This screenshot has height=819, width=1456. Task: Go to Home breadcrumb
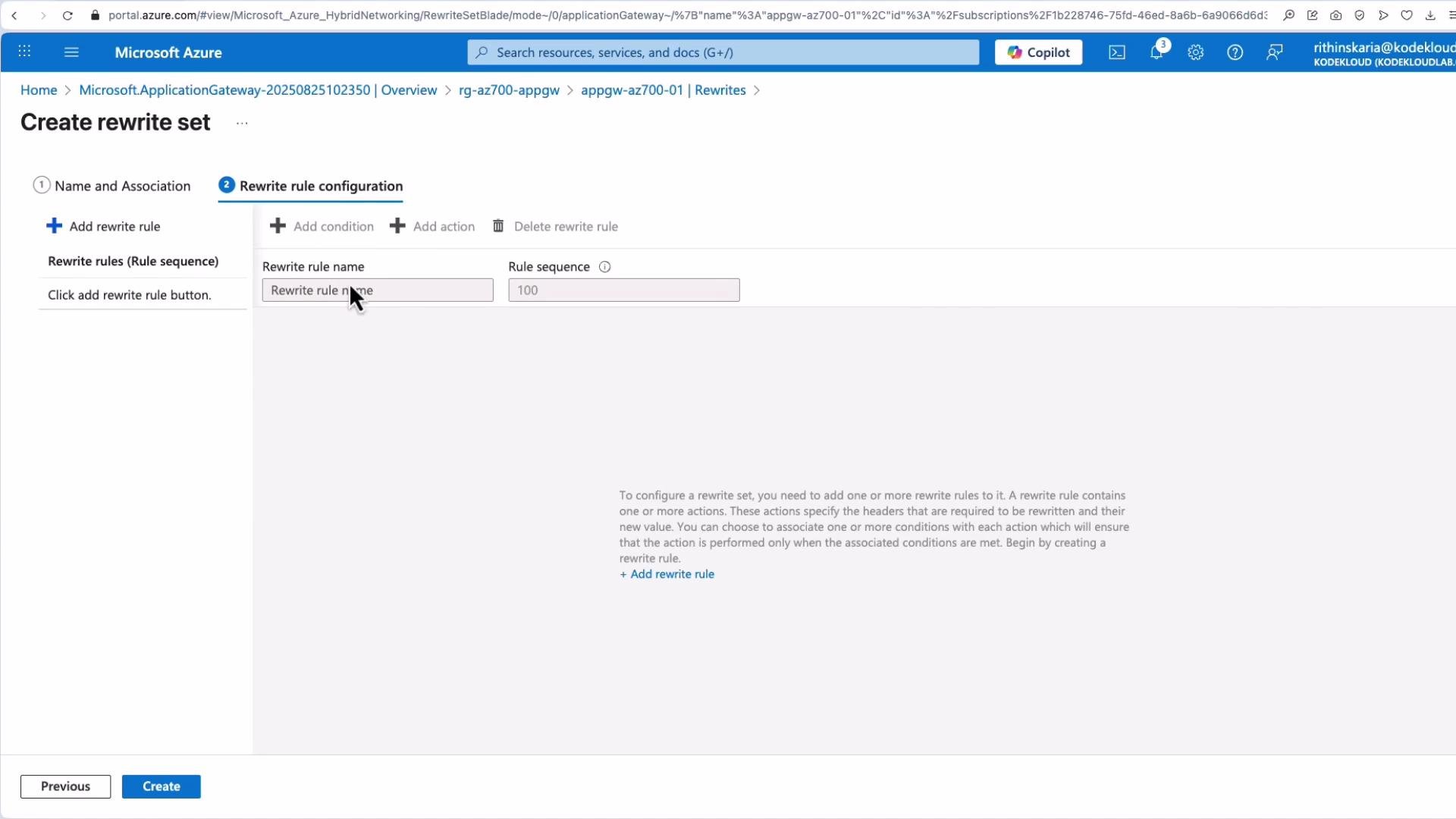[39, 90]
